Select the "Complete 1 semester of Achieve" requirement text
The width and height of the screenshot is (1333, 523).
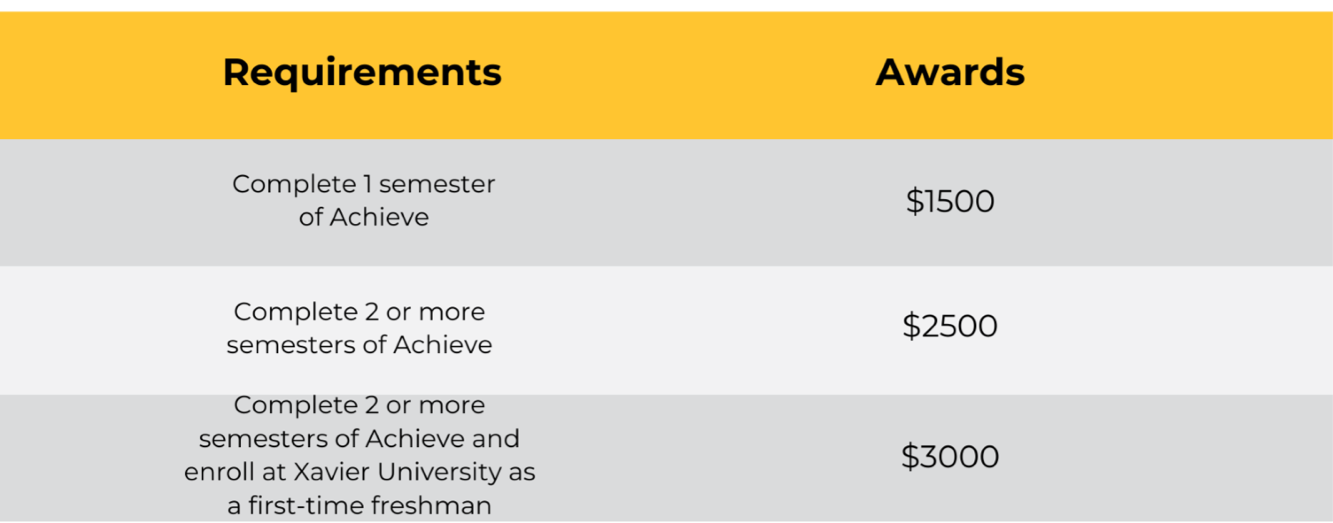coord(364,200)
